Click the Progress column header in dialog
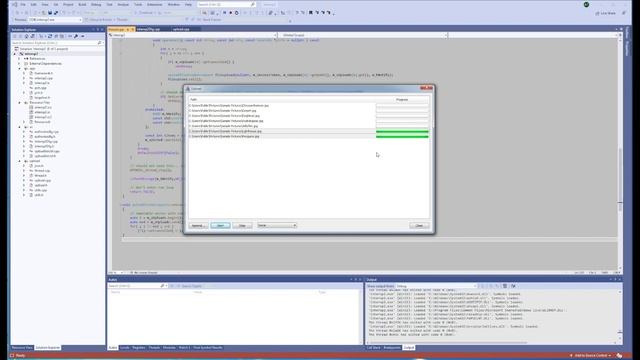The image size is (640, 360). click(402, 100)
